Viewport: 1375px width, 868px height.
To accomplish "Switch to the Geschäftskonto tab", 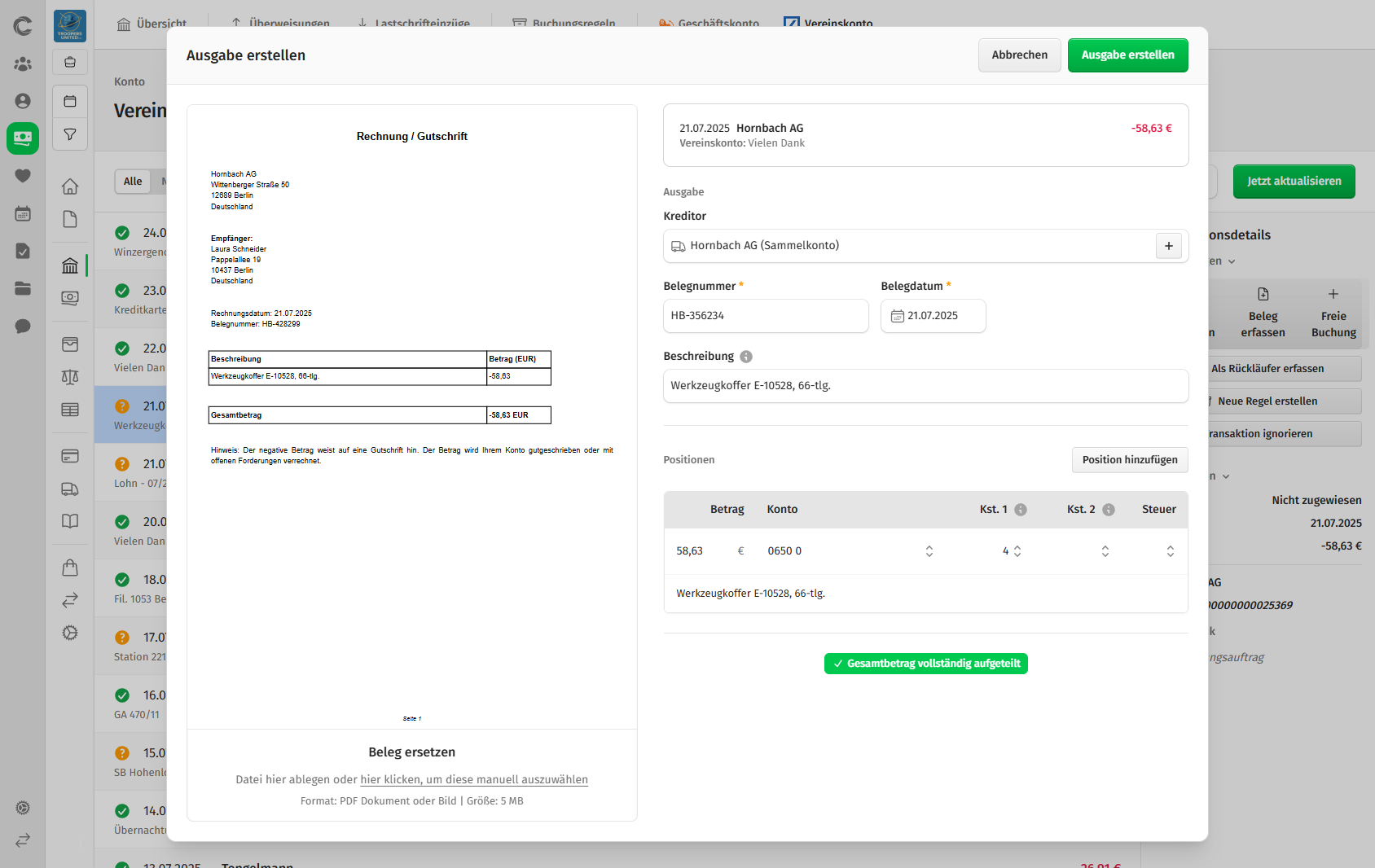I will 709,24.
